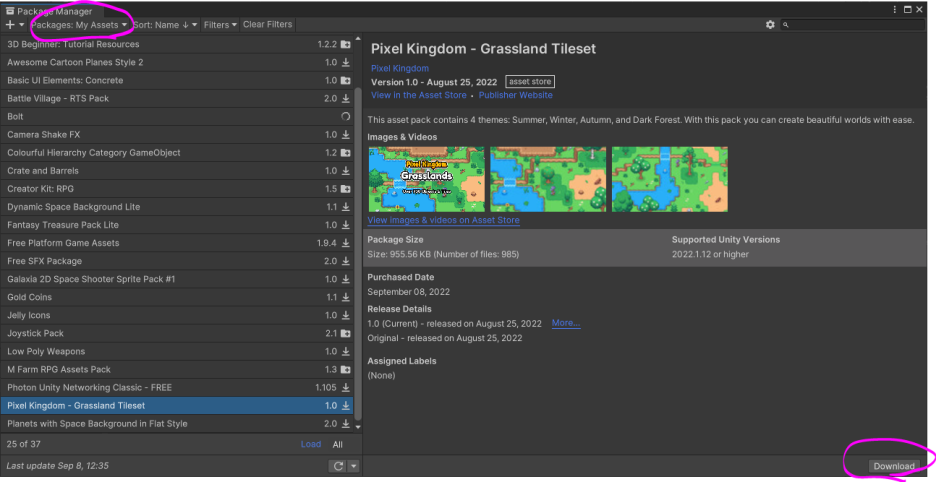
Task: Click download icon for Awesome Cartoon Planes Style 2
Action: 346,62
